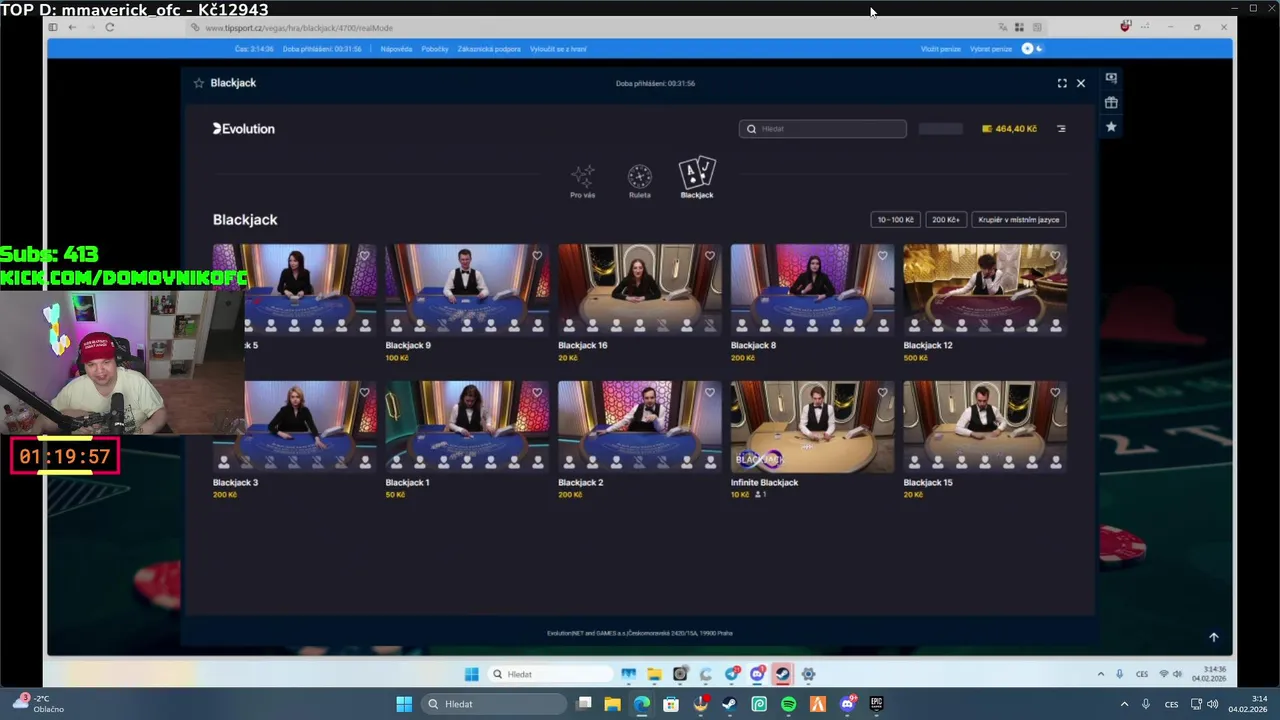
Task: Open Spotify from the taskbar
Action: pyautogui.click(x=788, y=704)
